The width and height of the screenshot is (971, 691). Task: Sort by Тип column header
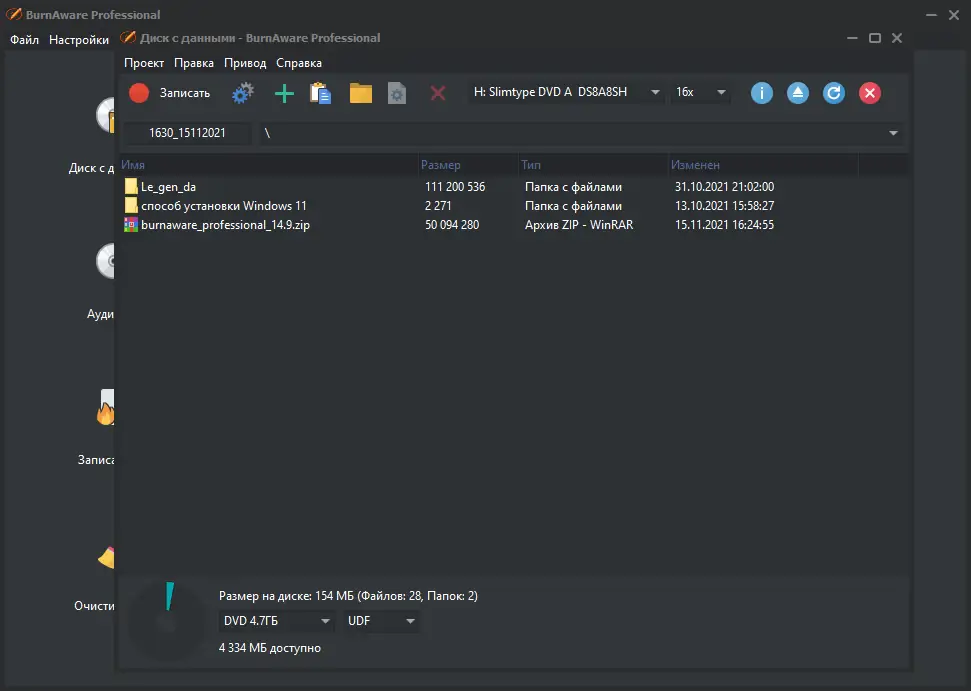tap(594, 165)
